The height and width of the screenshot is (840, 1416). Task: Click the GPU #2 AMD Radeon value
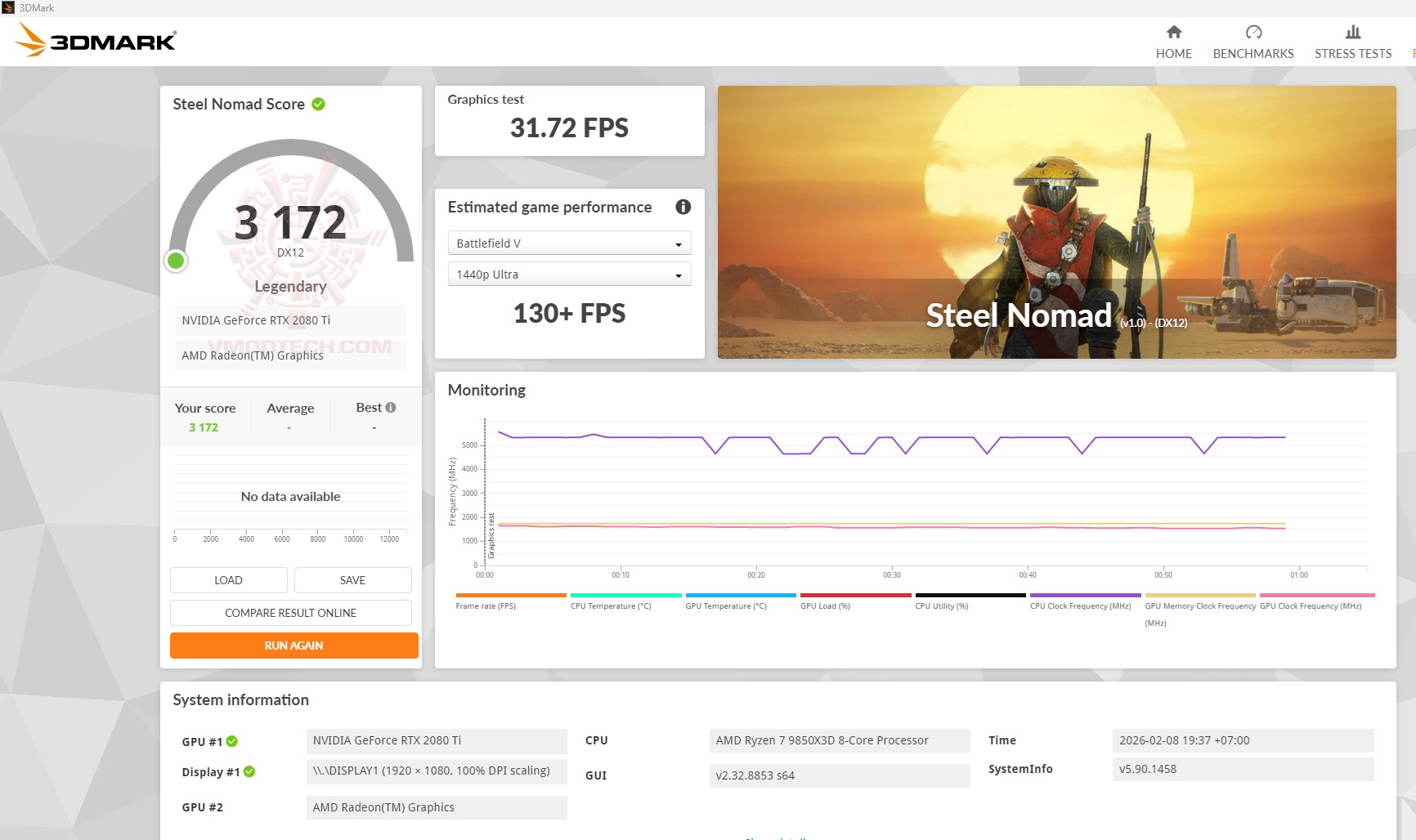point(437,807)
